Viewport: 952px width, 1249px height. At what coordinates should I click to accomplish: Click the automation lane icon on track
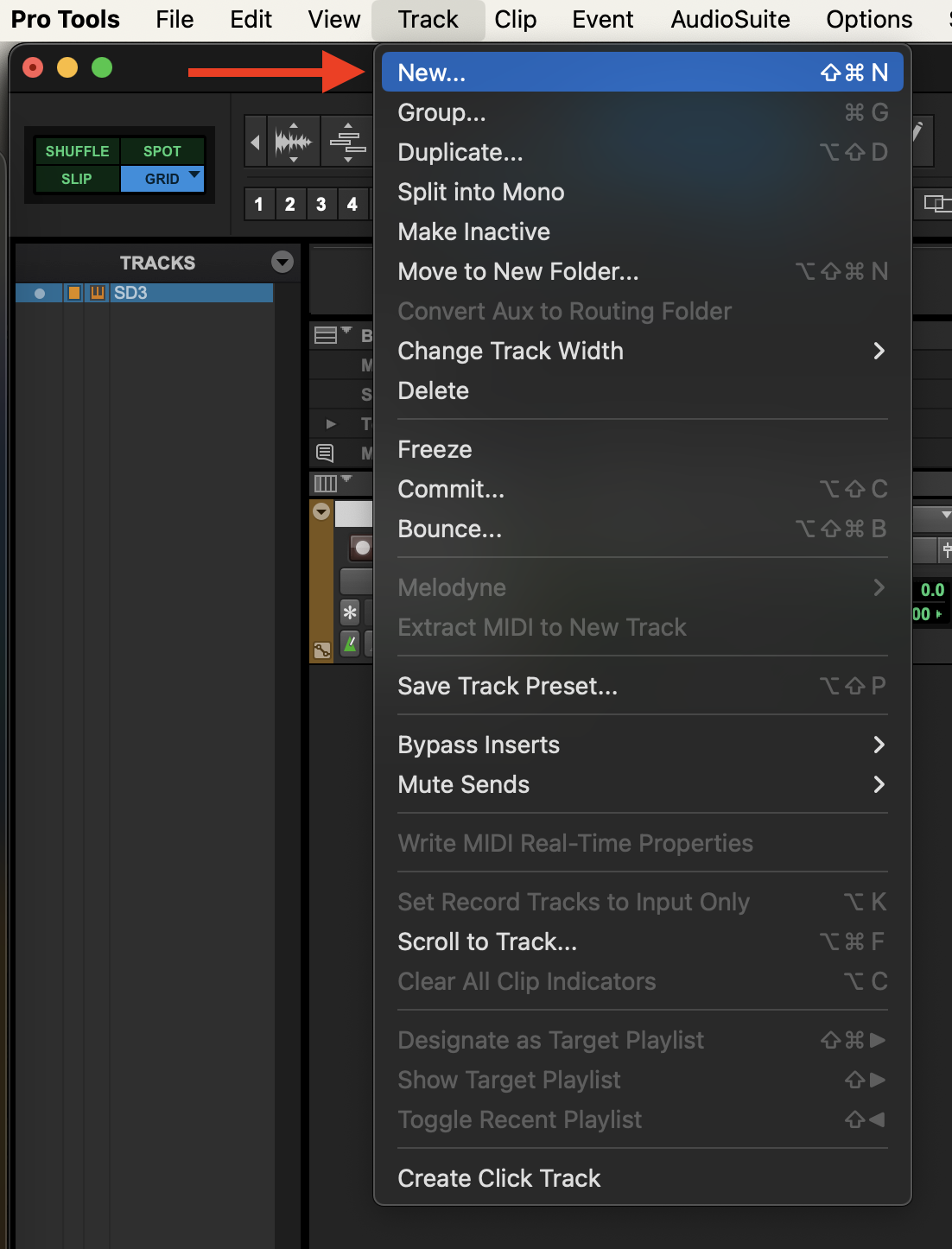click(x=321, y=650)
